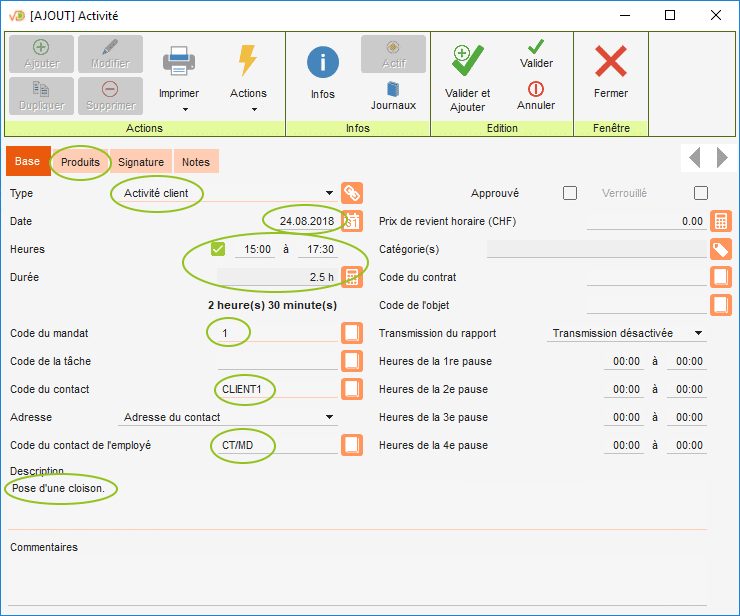Open the Signature tab
Screen dimensions: 740x616
coord(141,162)
